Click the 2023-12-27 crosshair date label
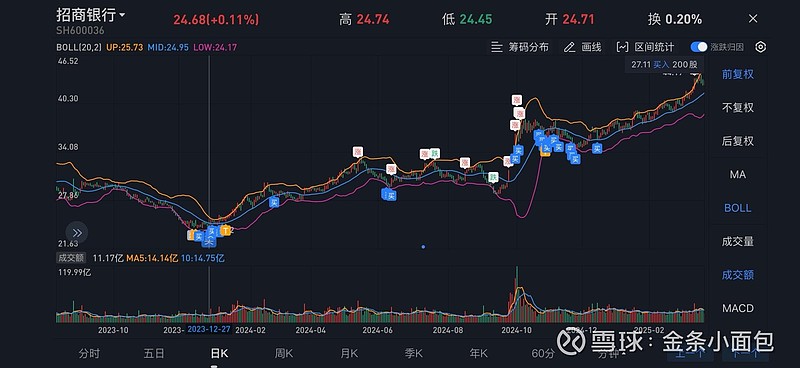This screenshot has width=800, height=368. click(x=209, y=330)
